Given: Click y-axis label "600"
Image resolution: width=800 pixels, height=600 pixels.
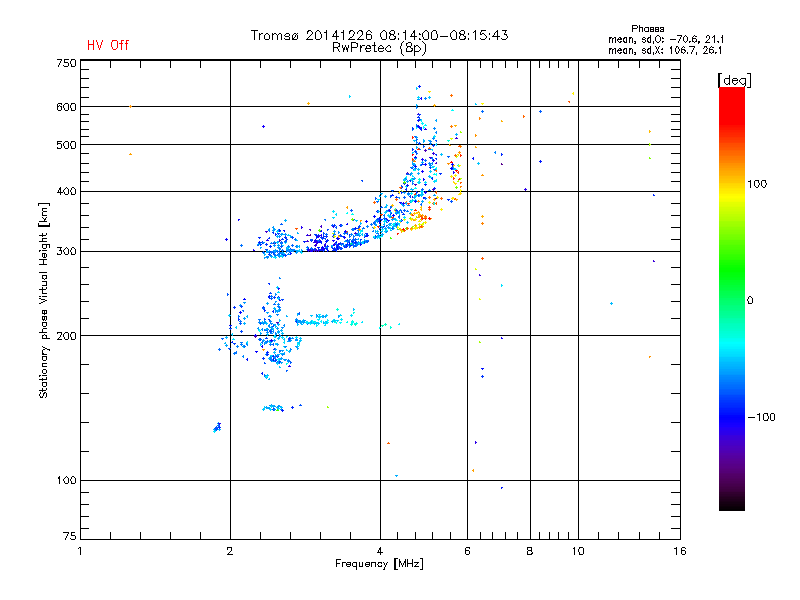Looking at the screenshot, I should tap(66, 107).
